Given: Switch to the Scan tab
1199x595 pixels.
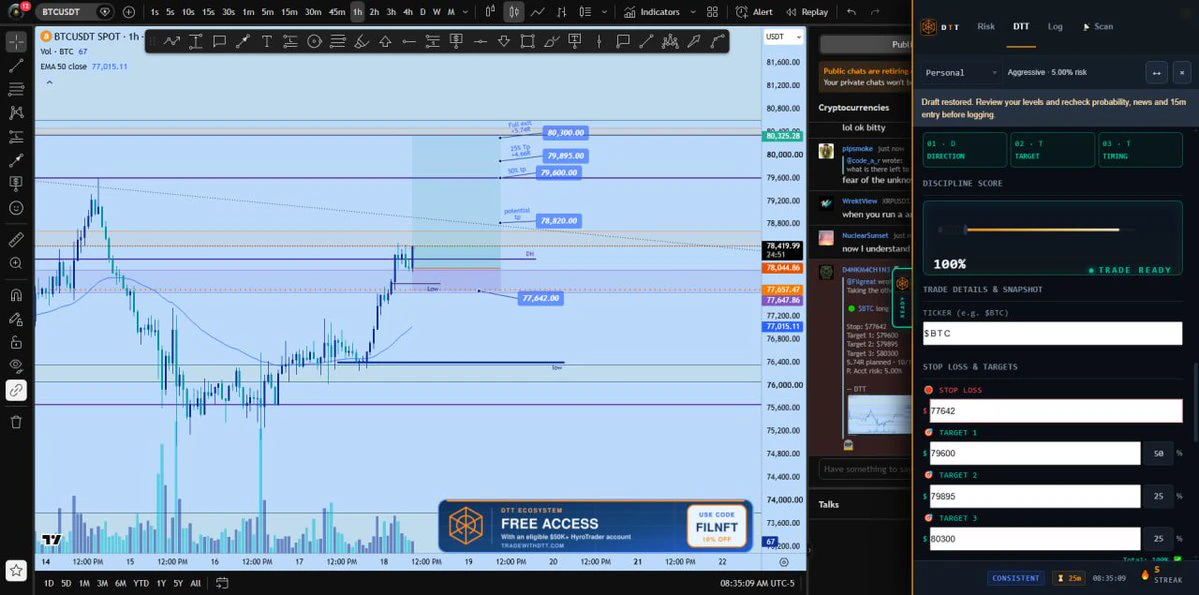Looking at the screenshot, I should tap(1098, 26).
